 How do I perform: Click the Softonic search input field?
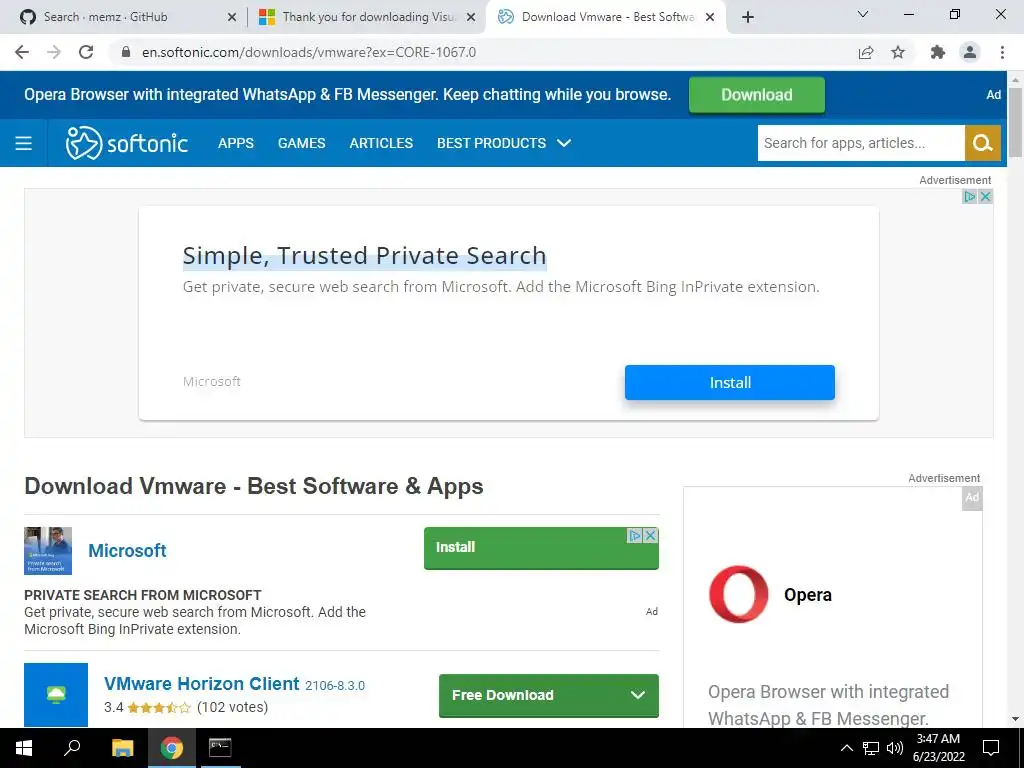pos(861,143)
